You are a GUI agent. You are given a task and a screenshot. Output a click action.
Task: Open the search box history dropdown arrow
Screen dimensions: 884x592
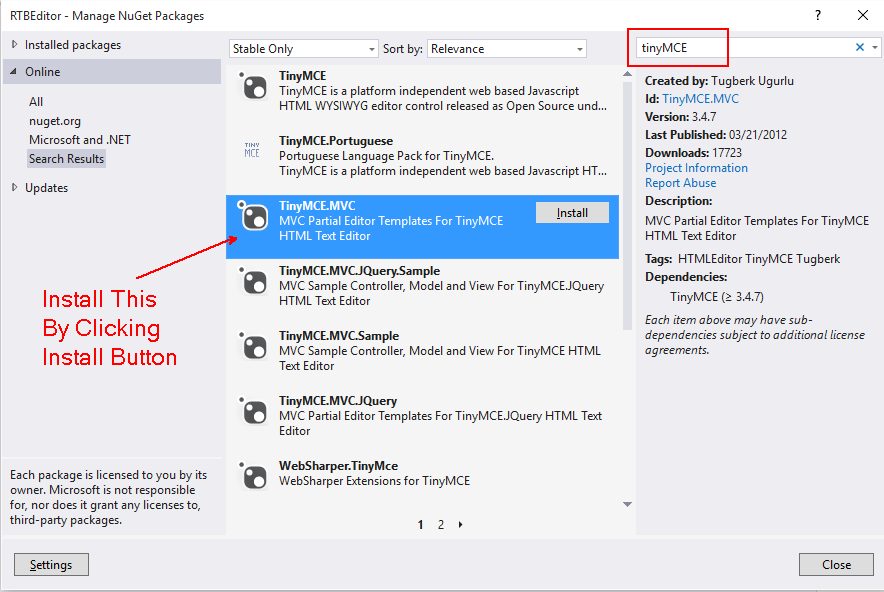[874, 48]
